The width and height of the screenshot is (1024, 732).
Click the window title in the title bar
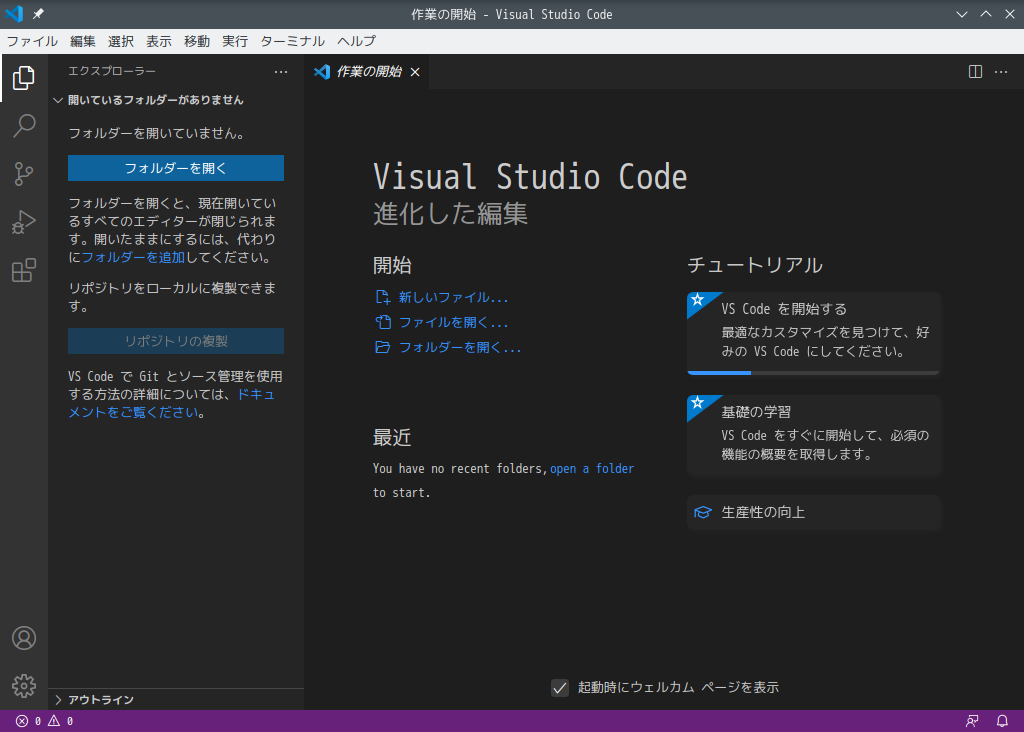[x=512, y=14]
